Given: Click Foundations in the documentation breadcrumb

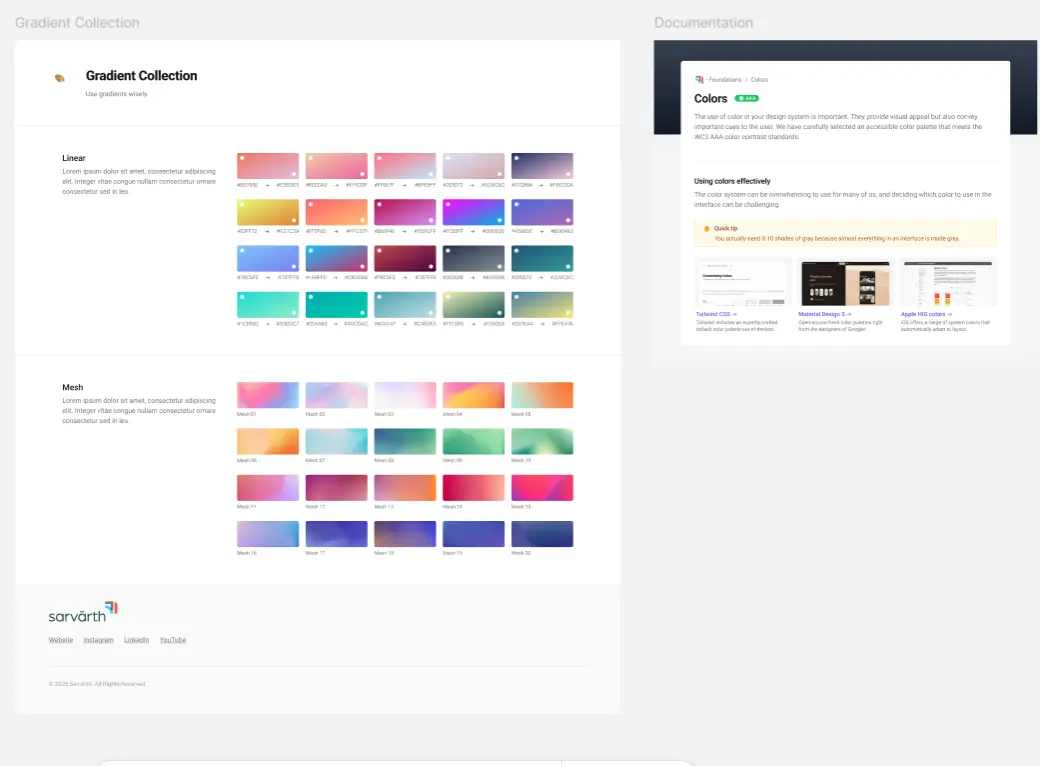Looking at the screenshot, I should (x=726, y=79).
